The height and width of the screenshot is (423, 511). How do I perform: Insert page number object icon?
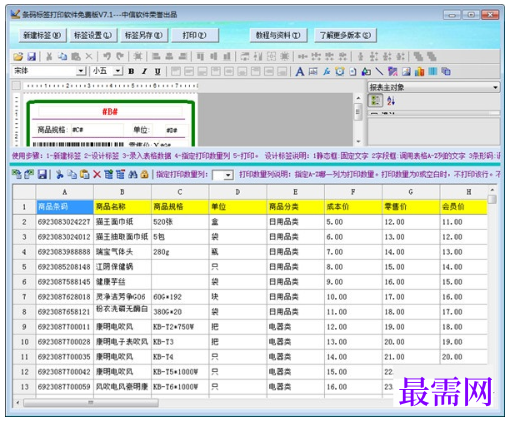(x=353, y=71)
